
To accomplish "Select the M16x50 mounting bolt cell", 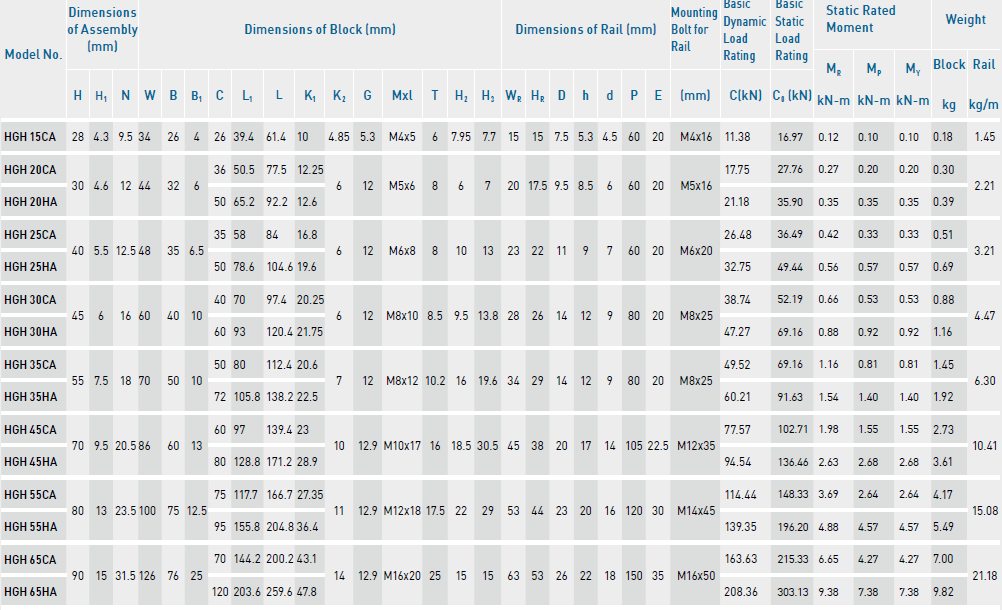I will [695, 575].
